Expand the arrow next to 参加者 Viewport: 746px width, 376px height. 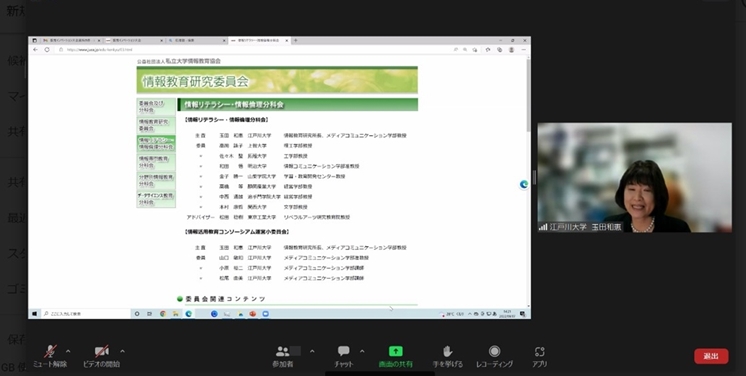312,352
